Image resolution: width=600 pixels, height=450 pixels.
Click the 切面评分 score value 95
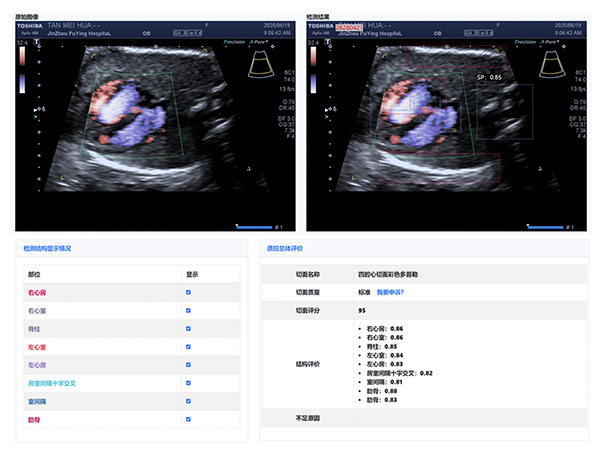pos(362,311)
